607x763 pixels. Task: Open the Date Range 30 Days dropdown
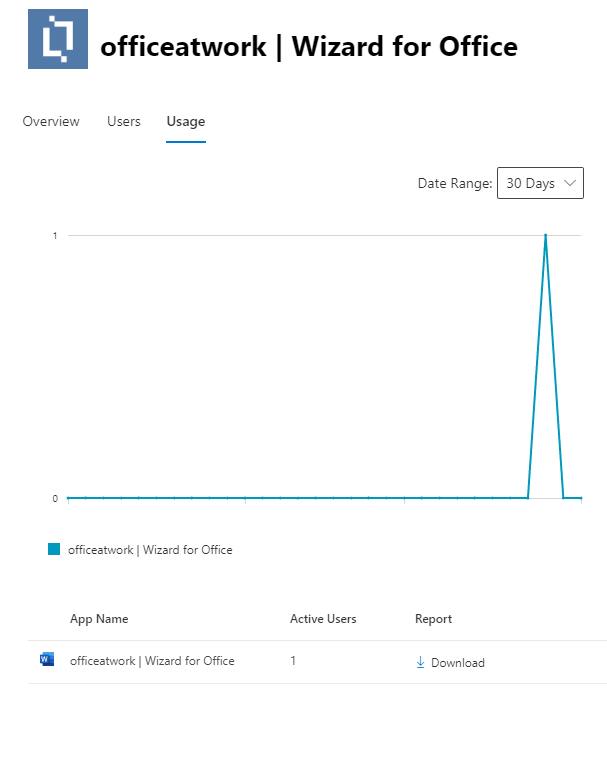[540, 183]
